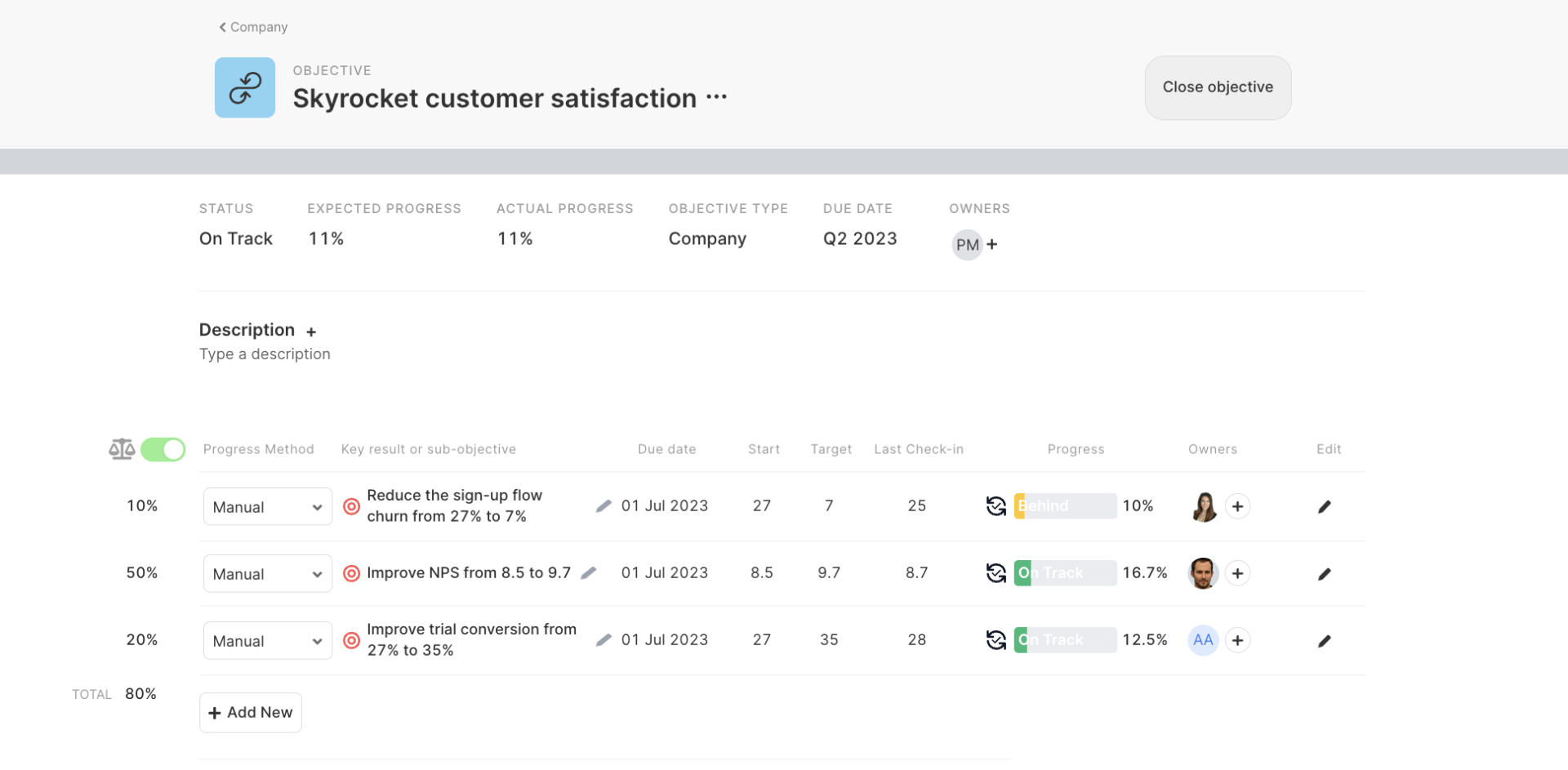
Task: Add an owner using the plus next to PM avatar
Action: click(992, 244)
